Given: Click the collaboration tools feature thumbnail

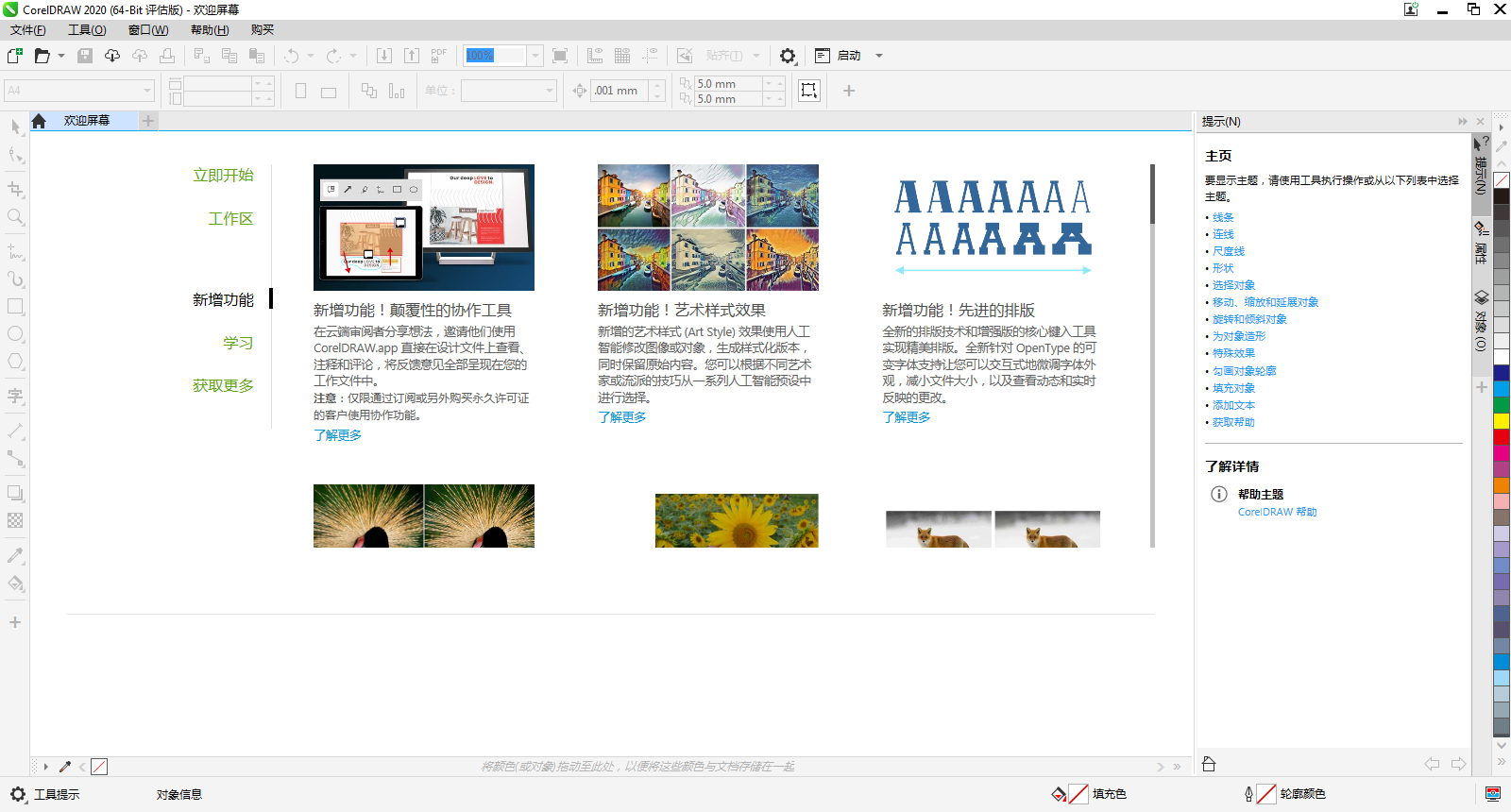Looking at the screenshot, I should tap(423, 228).
